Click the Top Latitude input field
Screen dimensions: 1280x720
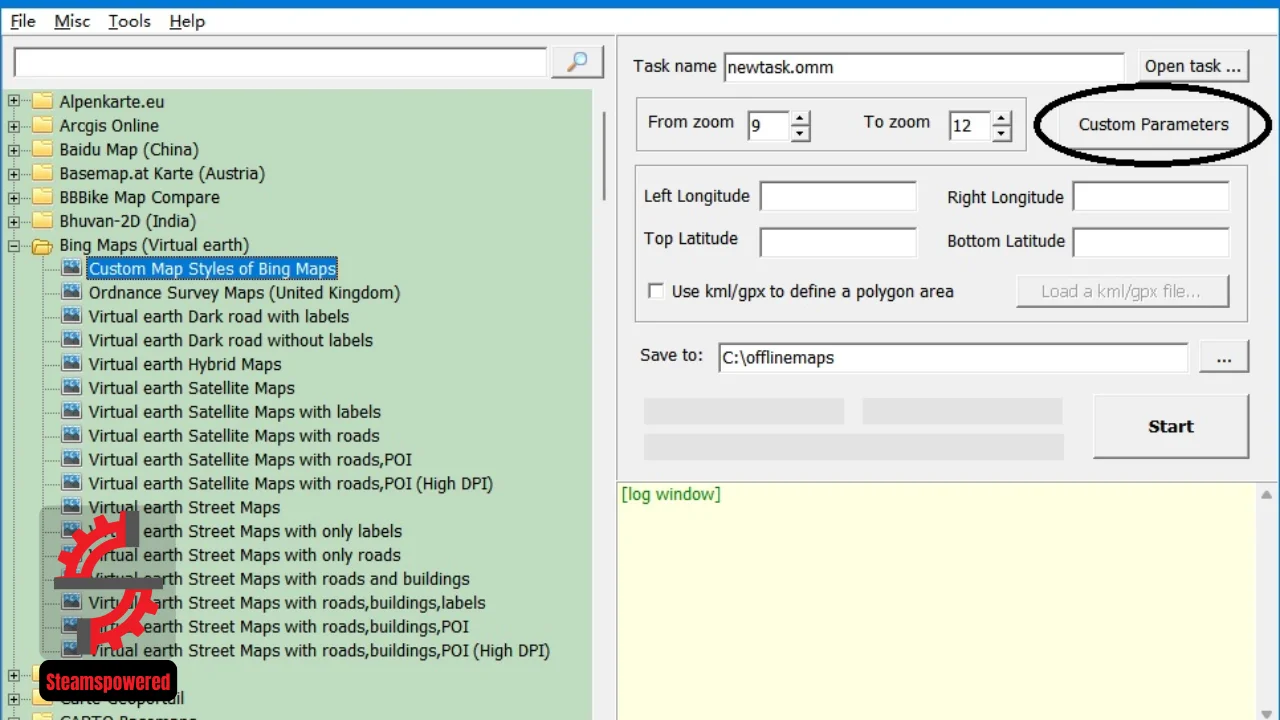click(x=838, y=242)
